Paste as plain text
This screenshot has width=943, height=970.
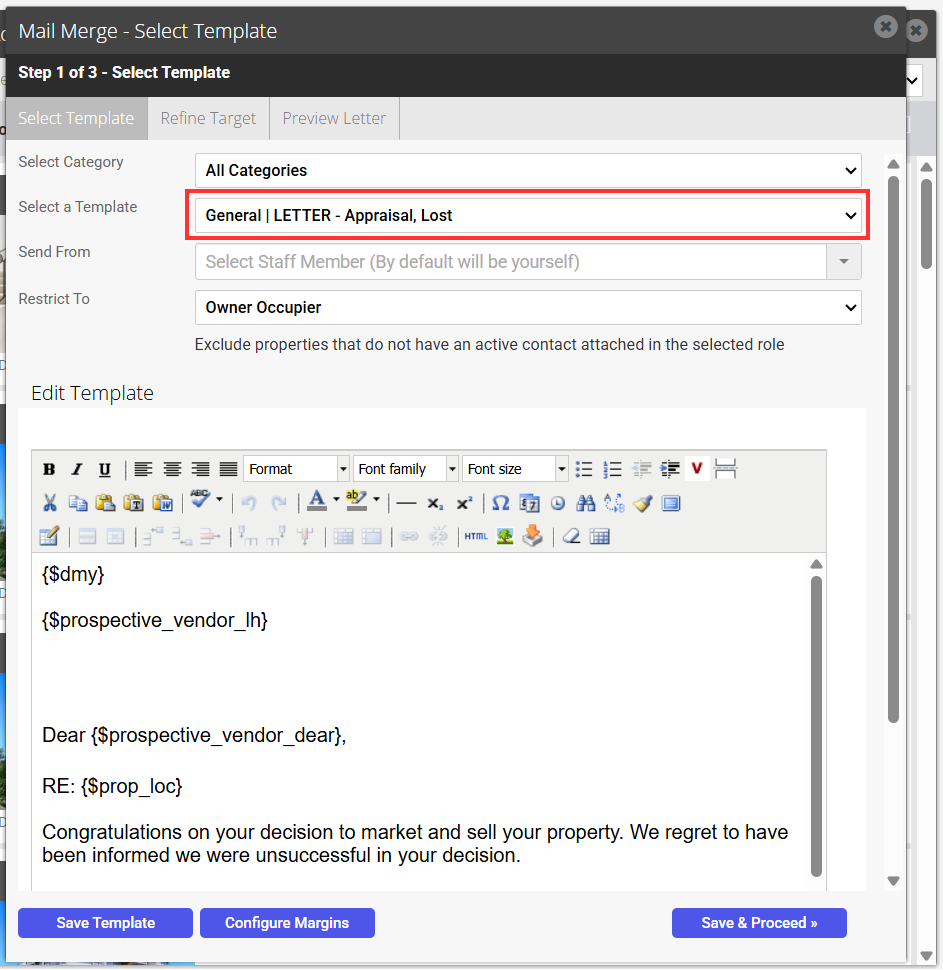tap(134, 503)
